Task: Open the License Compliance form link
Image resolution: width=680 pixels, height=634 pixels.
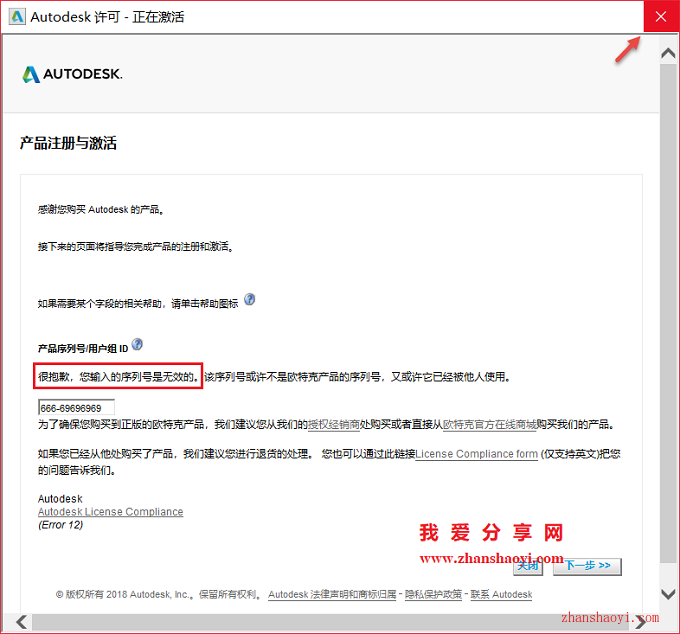Action: click(x=477, y=454)
